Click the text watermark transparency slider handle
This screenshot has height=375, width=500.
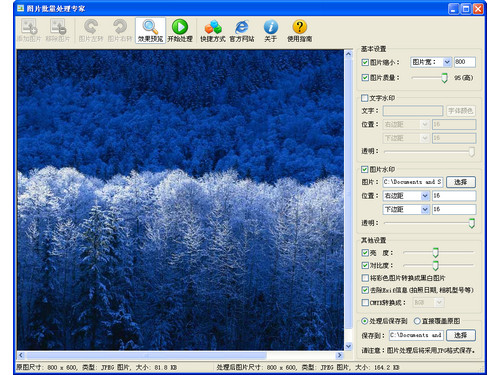472,152
